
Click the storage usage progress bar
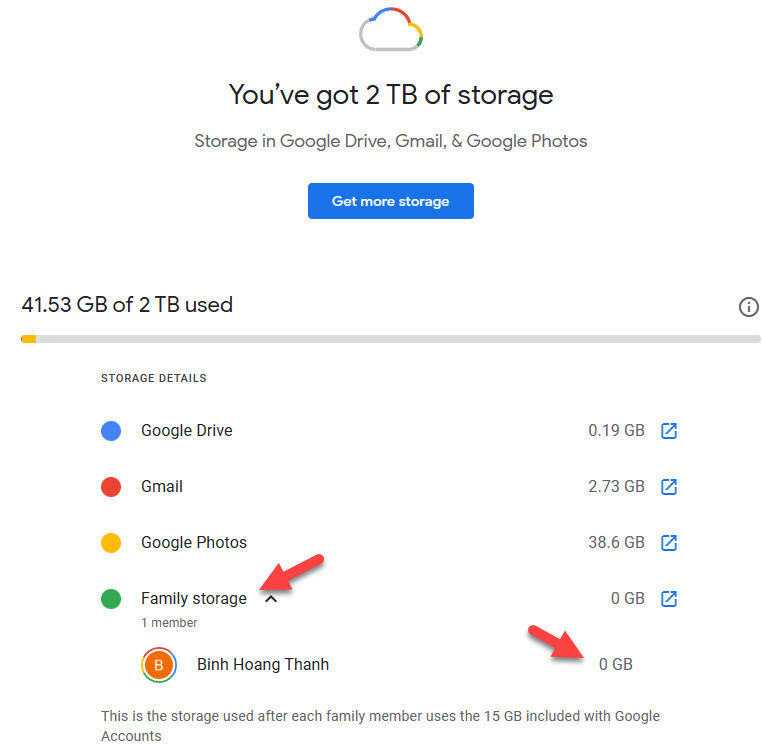pos(391,339)
